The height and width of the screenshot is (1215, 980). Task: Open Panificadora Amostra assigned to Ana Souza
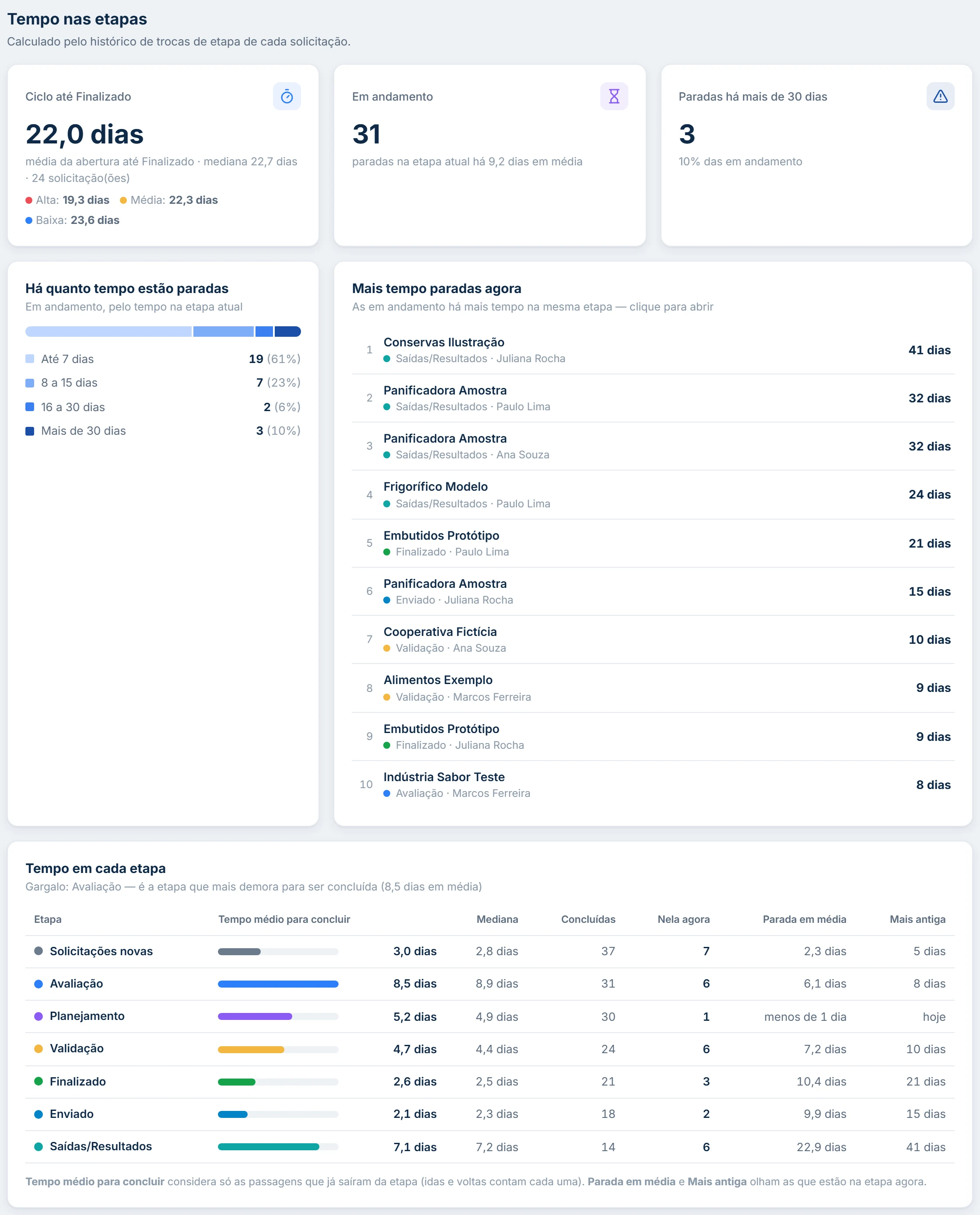tap(653, 446)
